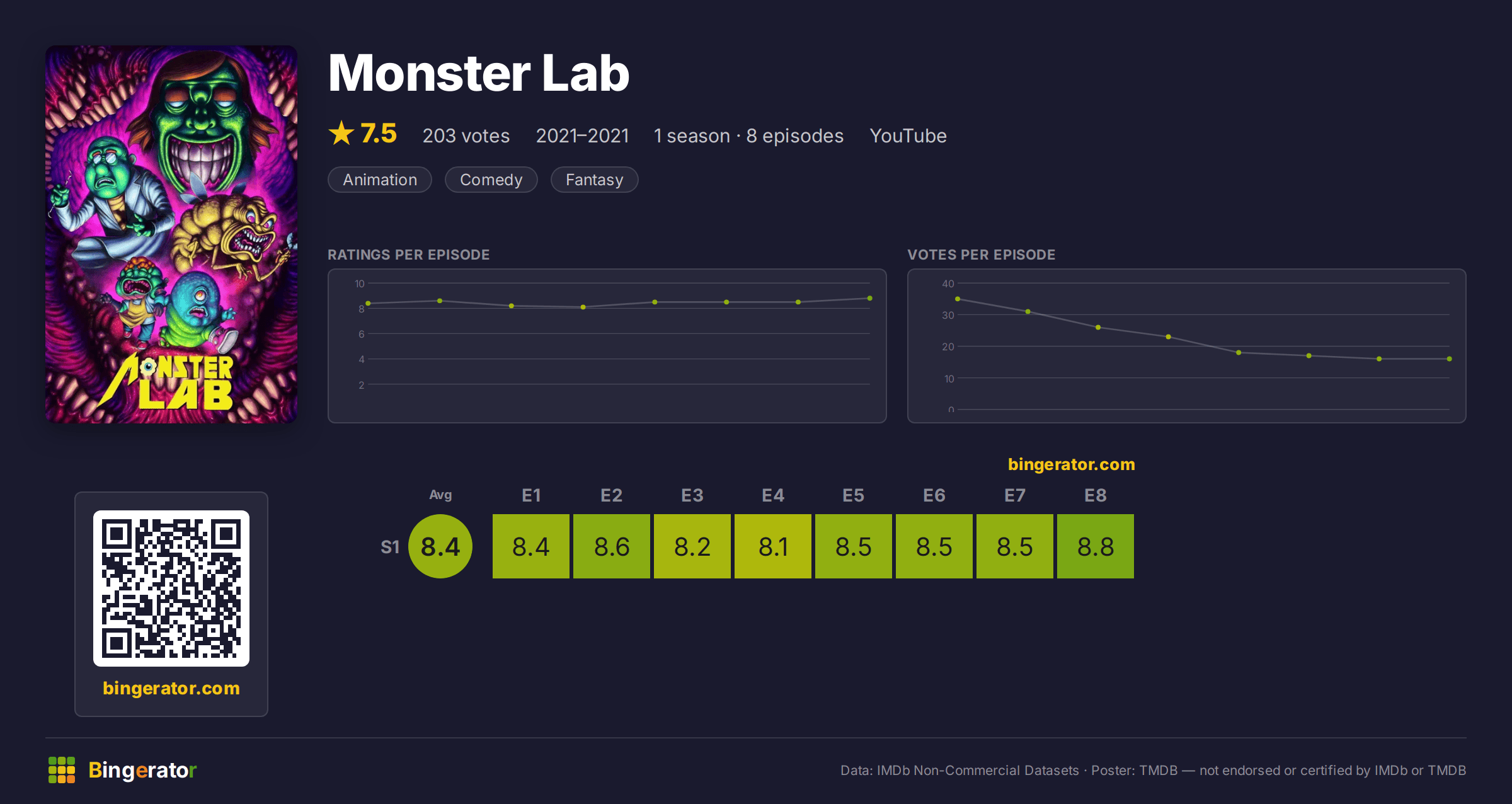1512x804 pixels.
Task: Open the Monster Lab poster thumbnail
Action: [171, 234]
